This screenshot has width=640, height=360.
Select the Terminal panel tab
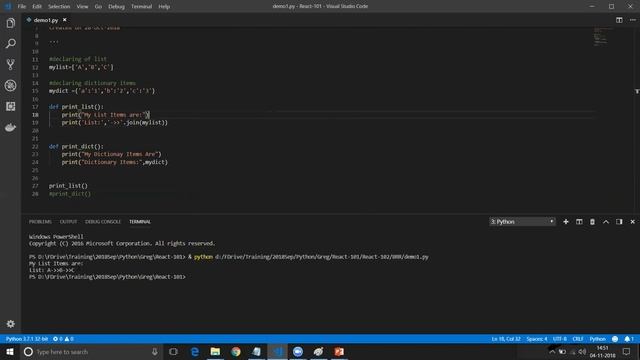(x=140, y=222)
